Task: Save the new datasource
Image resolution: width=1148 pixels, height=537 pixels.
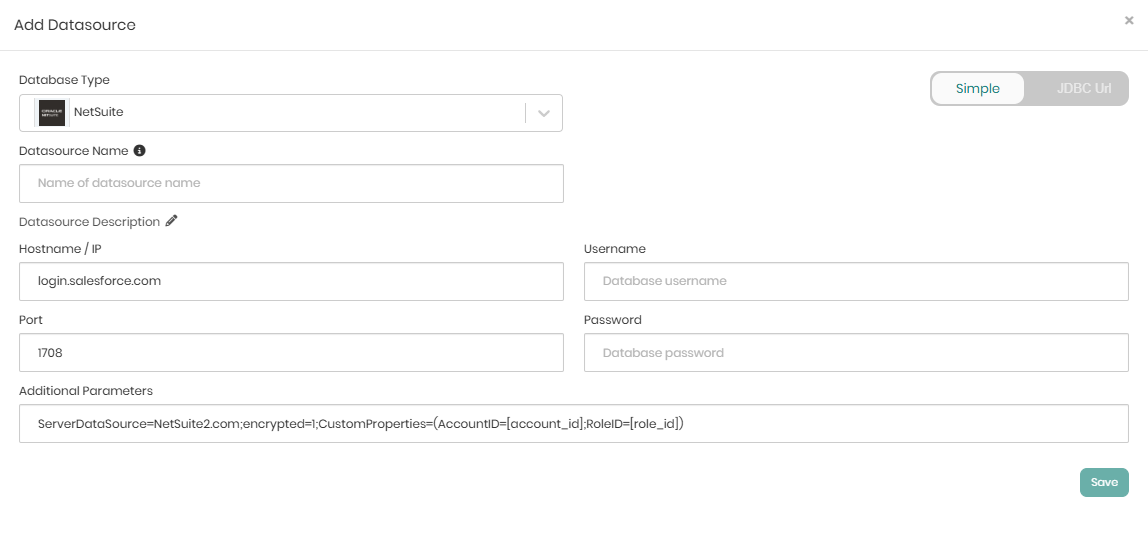Action: (x=1104, y=482)
